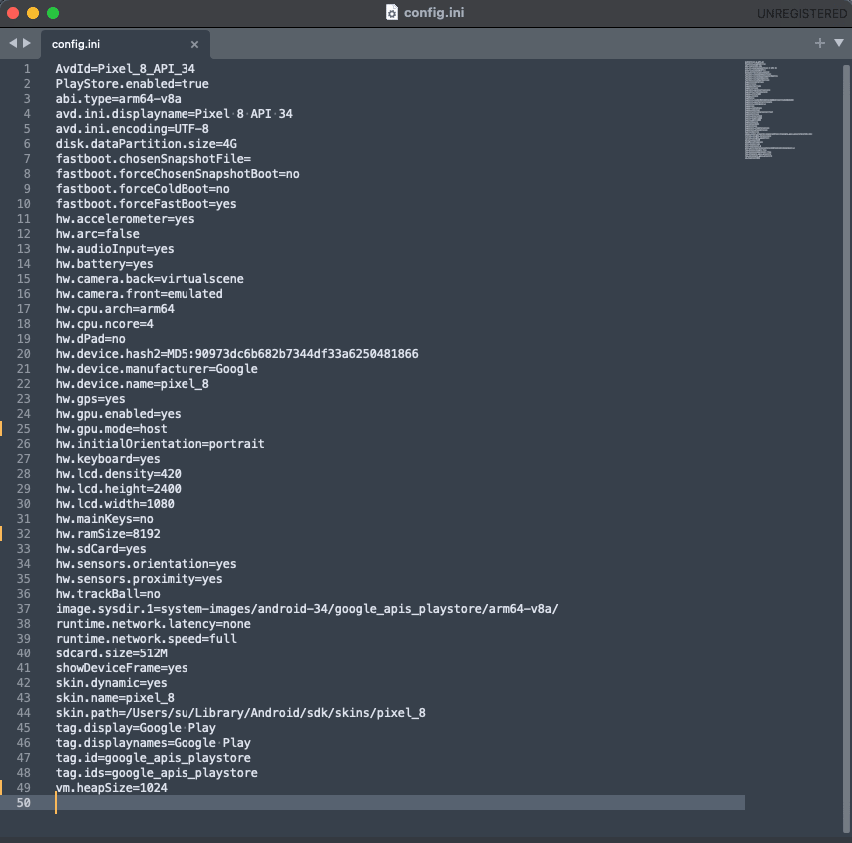Screen dimensions: 852x843
Task: Close the config.ini tab
Action: [x=194, y=45]
